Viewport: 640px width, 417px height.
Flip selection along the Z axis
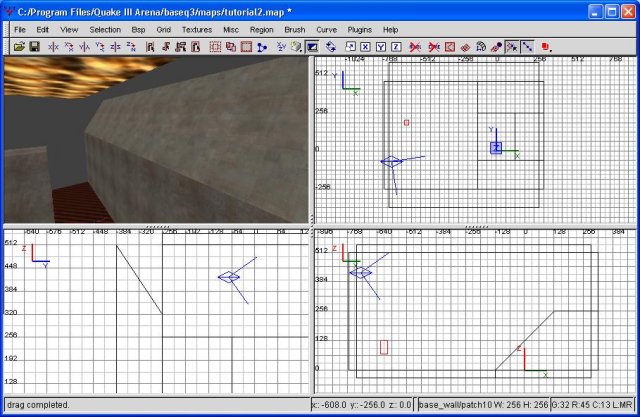pyautogui.click(x=115, y=47)
